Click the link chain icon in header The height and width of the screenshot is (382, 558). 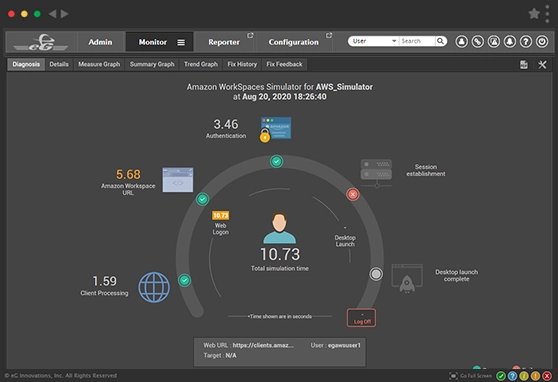(478, 42)
